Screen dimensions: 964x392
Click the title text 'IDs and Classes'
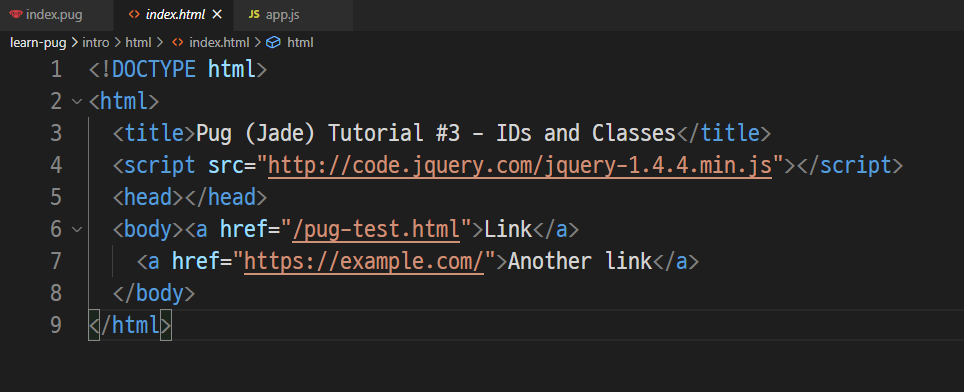point(585,133)
